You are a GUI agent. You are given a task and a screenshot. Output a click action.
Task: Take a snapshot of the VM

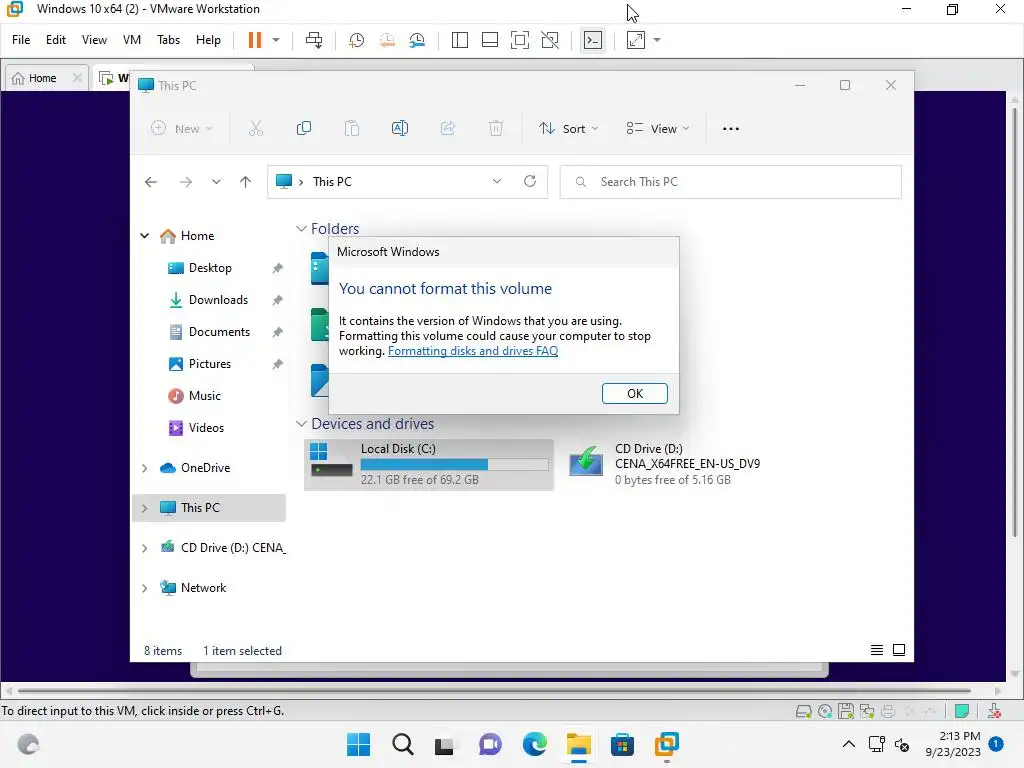point(356,40)
